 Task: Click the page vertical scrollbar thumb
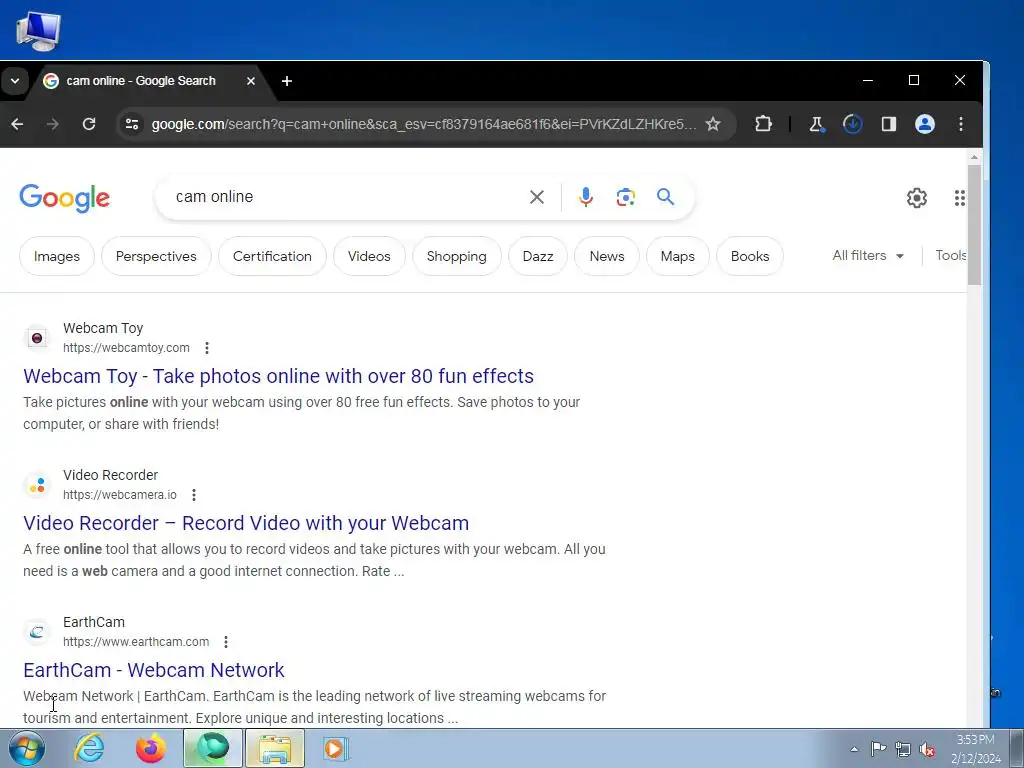974,225
